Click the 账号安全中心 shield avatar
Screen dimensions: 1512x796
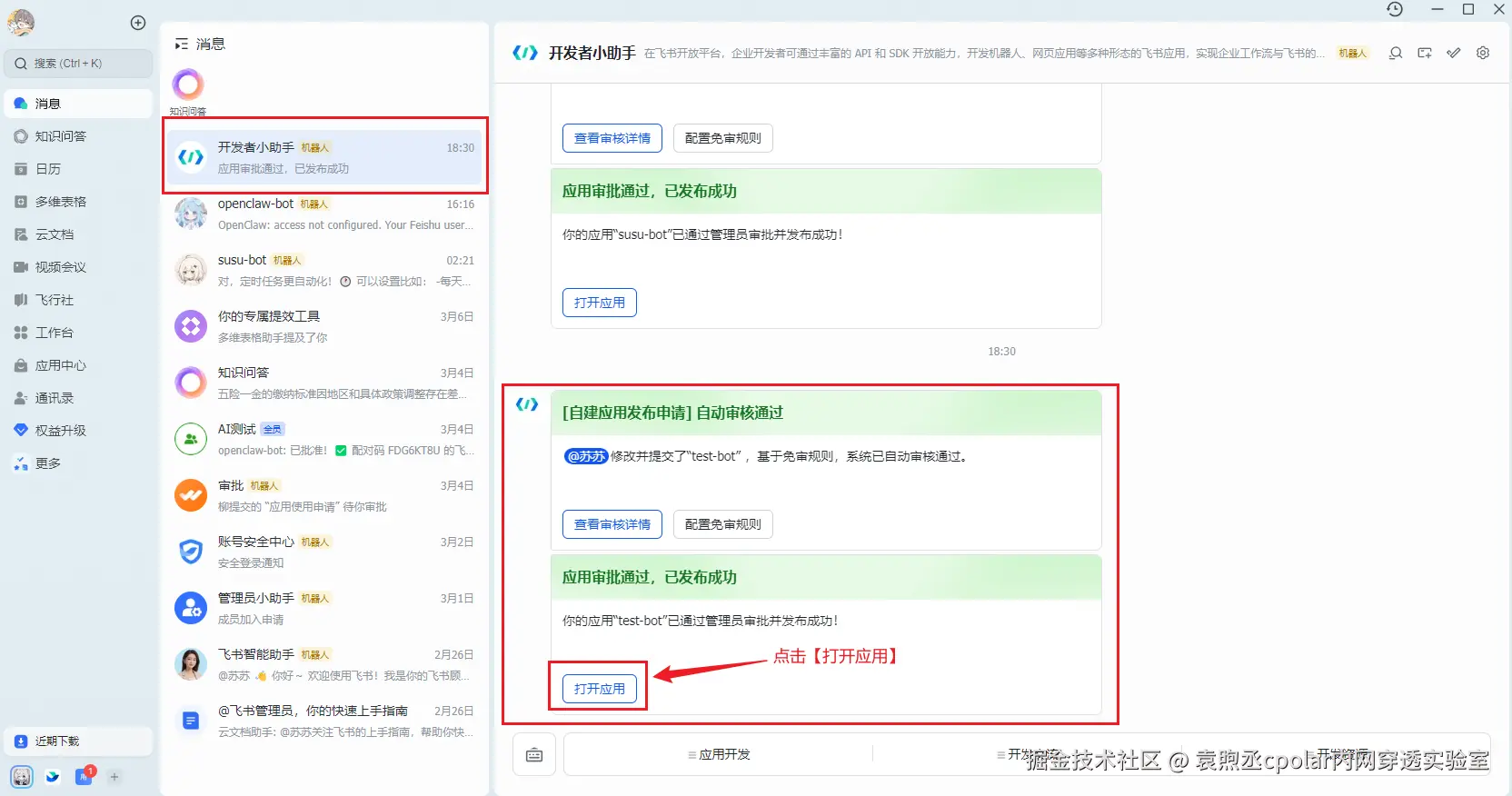click(x=191, y=552)
